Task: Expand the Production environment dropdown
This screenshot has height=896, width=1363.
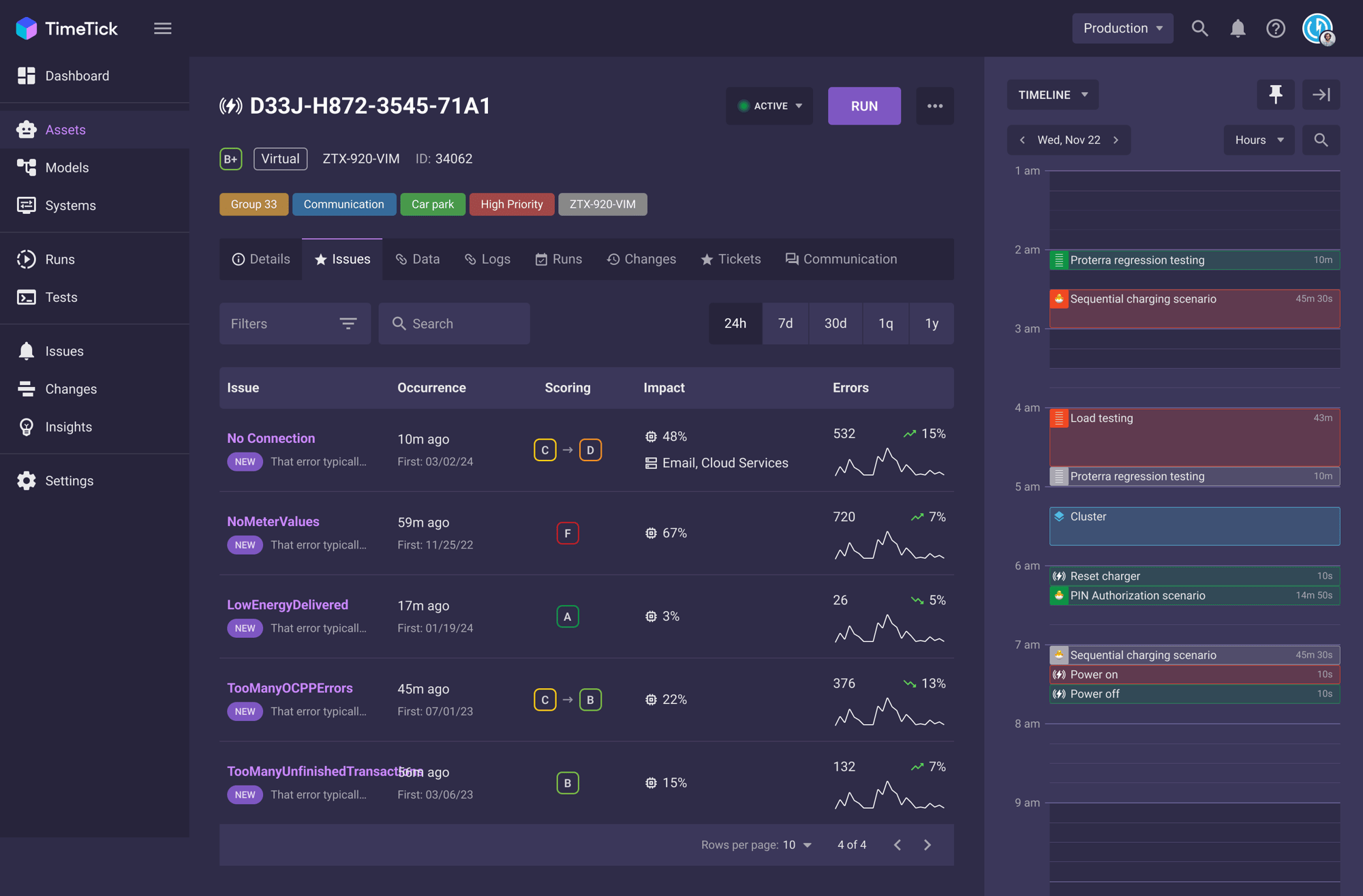Action: click(1122, 29)
